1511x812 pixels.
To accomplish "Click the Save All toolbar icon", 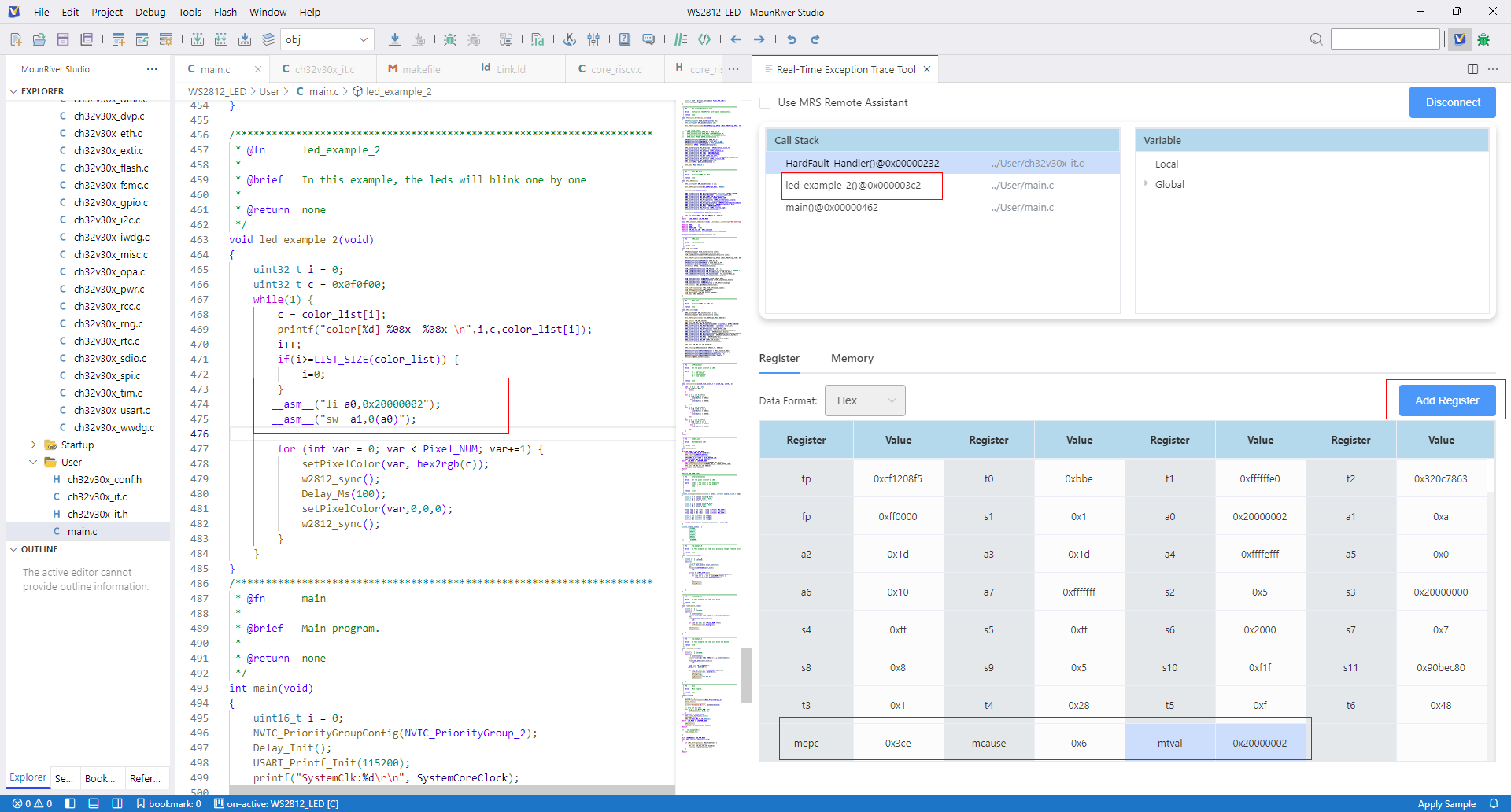I will 87,39.
